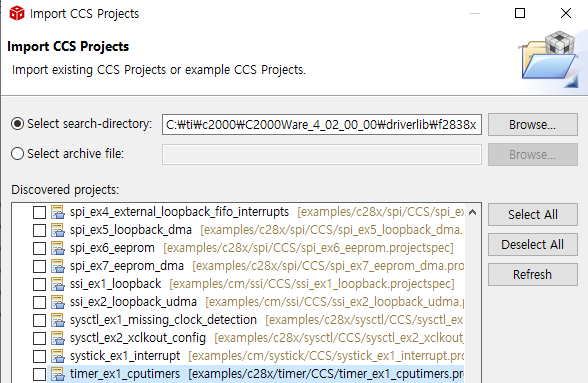Screen dimensions: 588x383
Task: Click the CCS cube icon in title bar
Action: 17,14
